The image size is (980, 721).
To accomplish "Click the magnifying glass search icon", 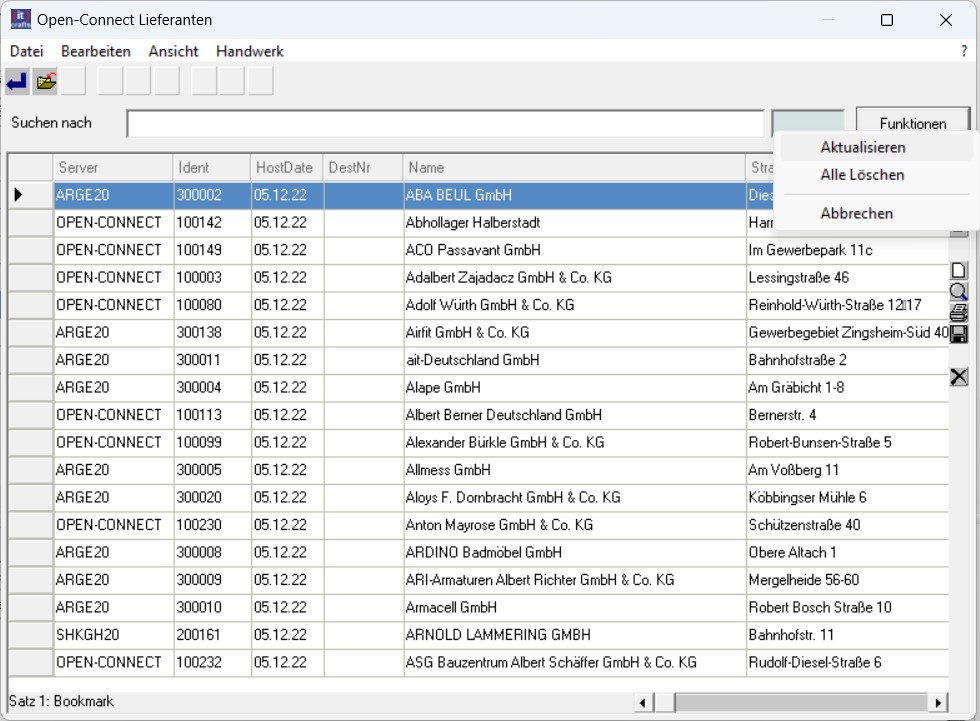I will (958, 292).
